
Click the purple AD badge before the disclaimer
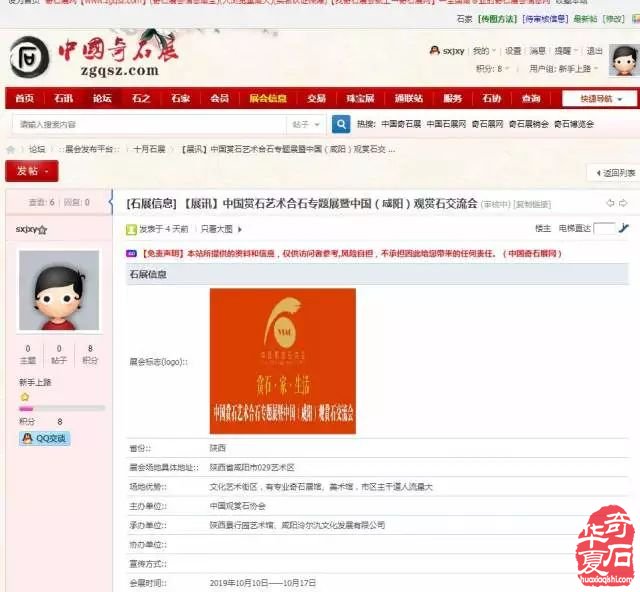point(131,254)
